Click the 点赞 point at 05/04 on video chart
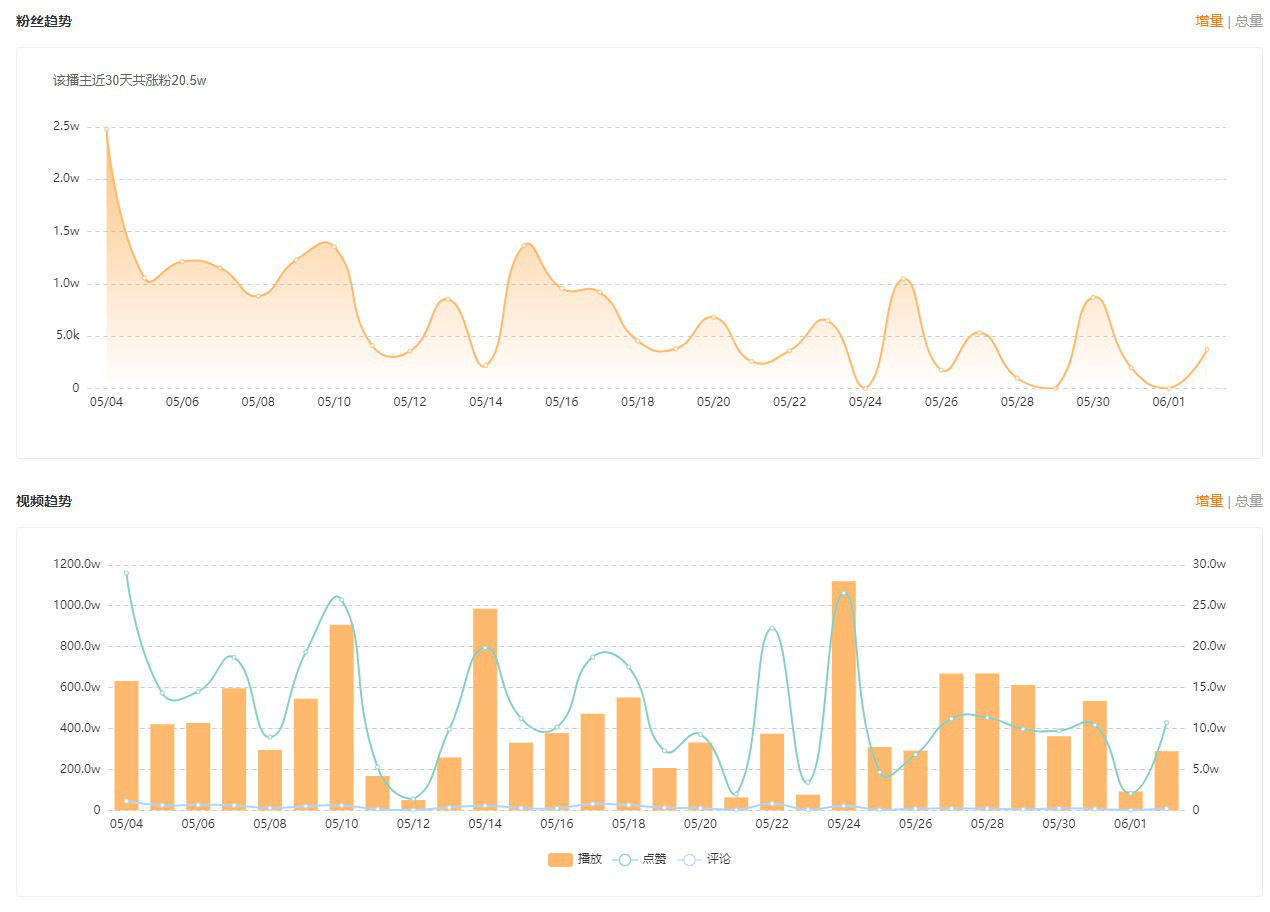This screenshot has height=912, width=1270. click(126, 573)
